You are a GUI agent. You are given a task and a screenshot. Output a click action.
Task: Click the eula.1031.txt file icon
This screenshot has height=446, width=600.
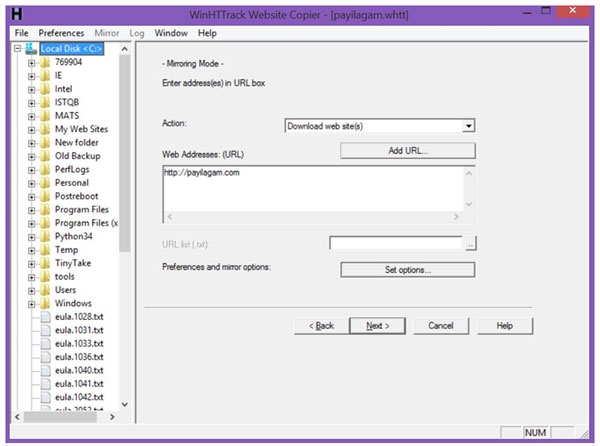[46, 330]
